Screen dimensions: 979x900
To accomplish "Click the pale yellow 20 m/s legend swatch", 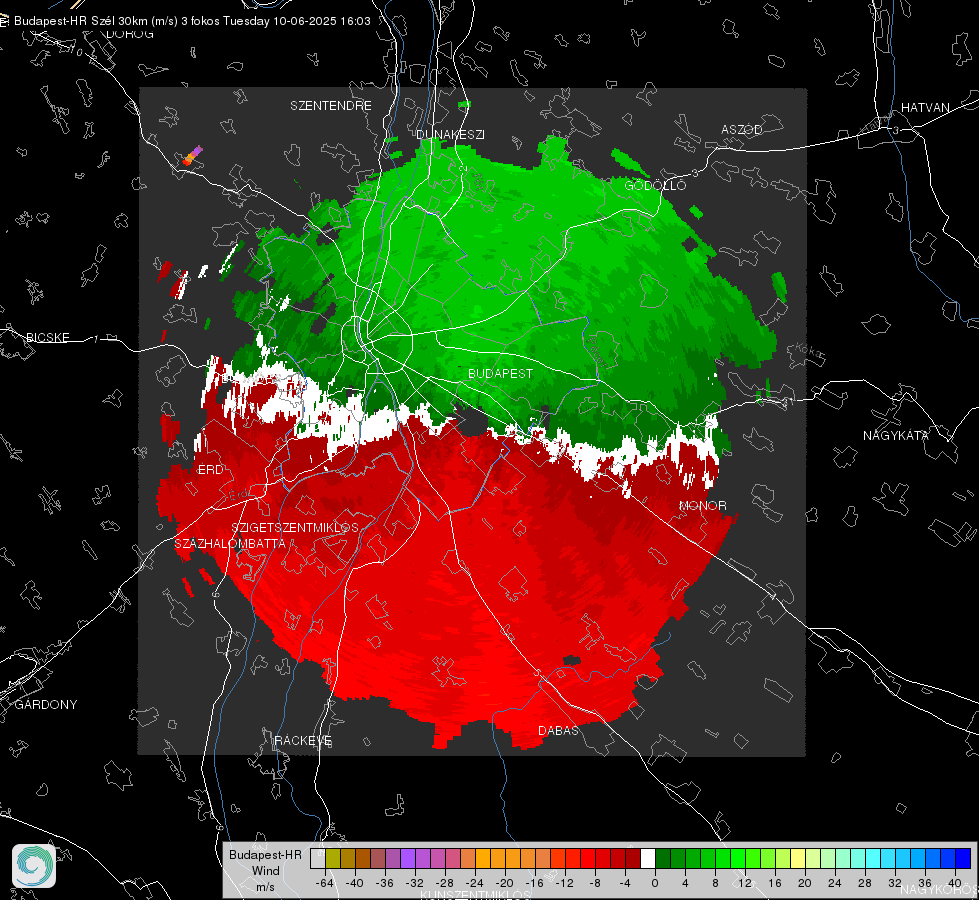I will (x=798, y=858).
